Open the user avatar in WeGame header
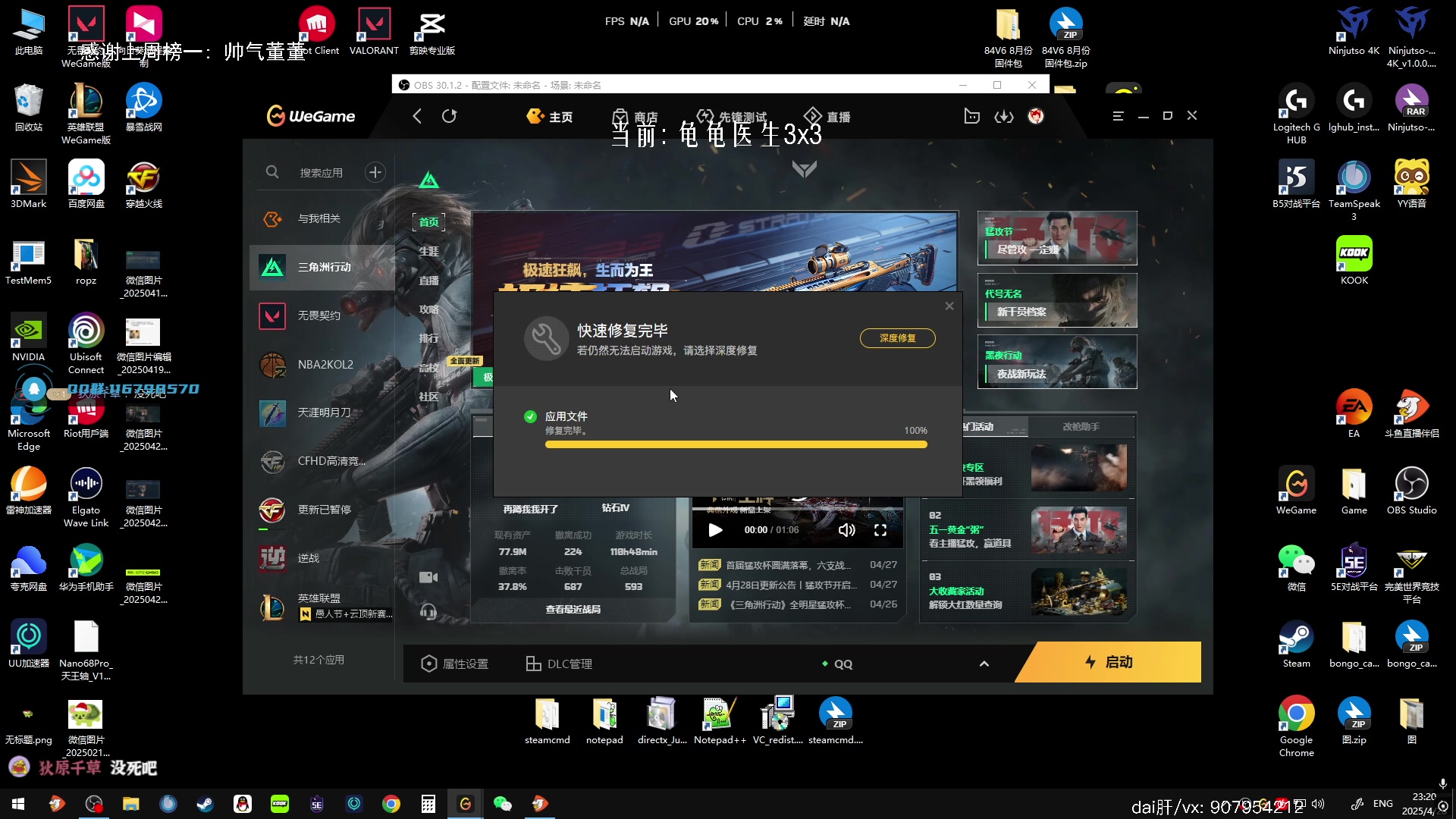Image resolution: width=1456 pixels, height=819 pixels. [1036, 116]
